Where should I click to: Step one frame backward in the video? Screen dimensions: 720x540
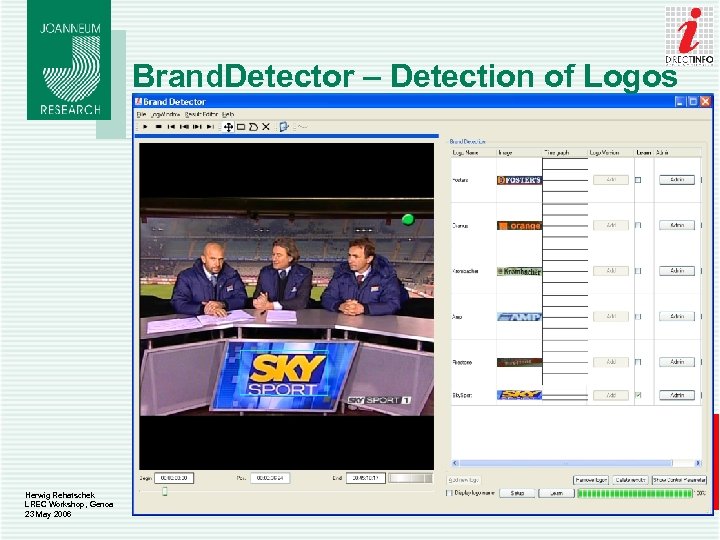pyautogui.click(x=185, y=127)
